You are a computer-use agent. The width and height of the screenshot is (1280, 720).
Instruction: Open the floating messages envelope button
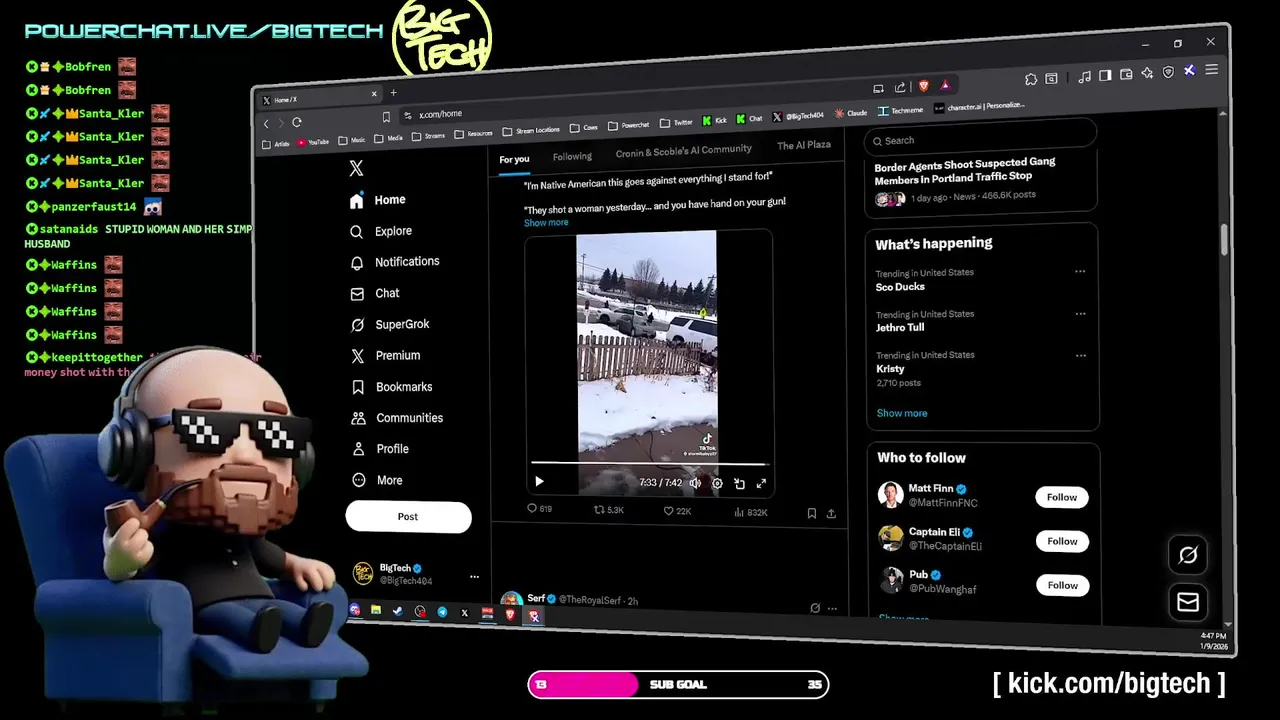(1188, 602)
